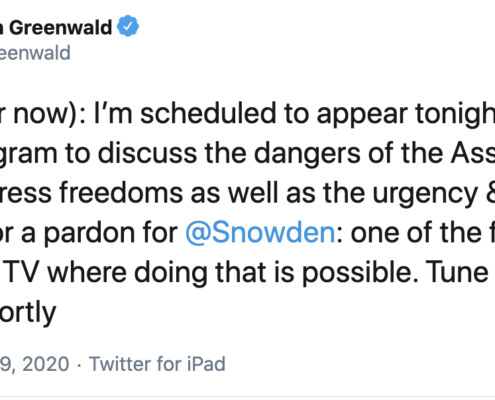
Task: Click the blue verified badge icon
Action: (x=128, y=26)
